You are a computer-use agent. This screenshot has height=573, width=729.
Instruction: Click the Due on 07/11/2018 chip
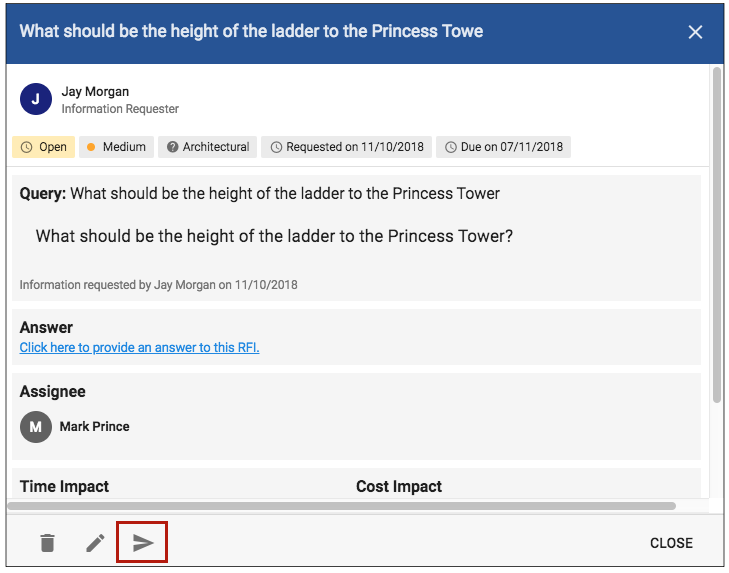click(x=504, y=147)
